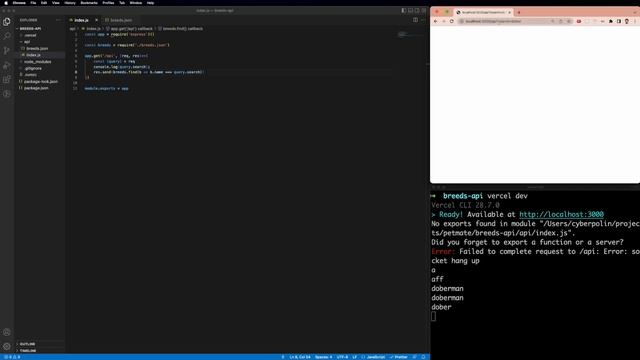This screenshot has height=360, width=640.
Task: Click the Prettier status bar item
Action: (398, 357)
